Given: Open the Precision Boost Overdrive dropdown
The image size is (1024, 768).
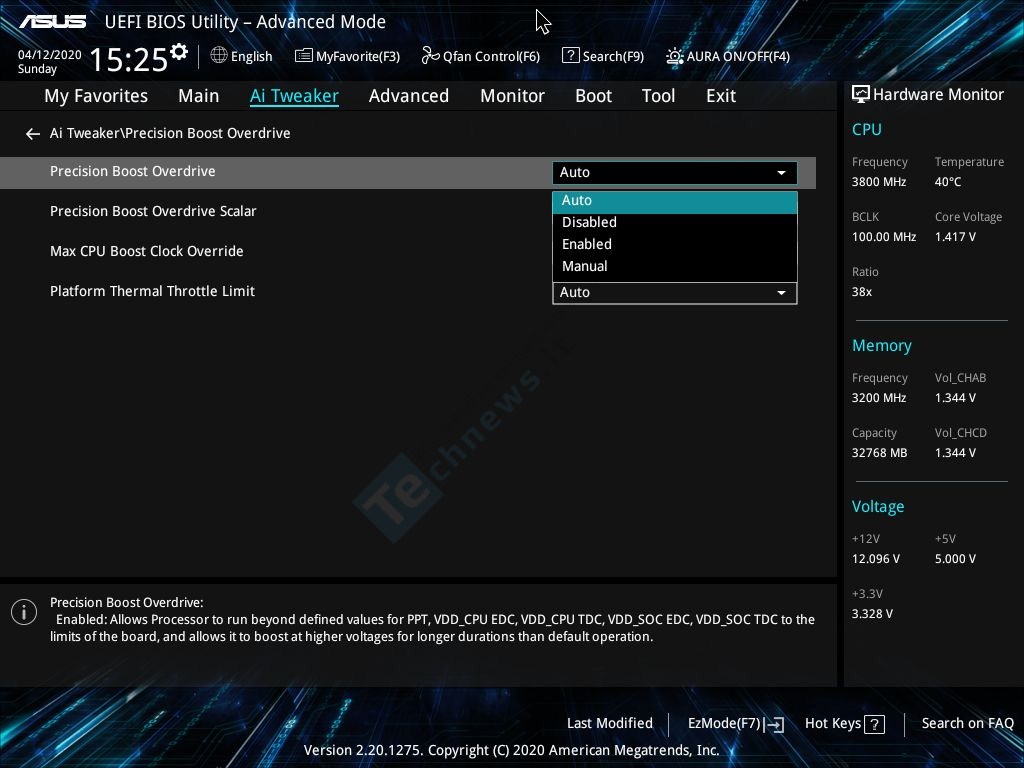Looking at the screenshot, I should point(675,172).
